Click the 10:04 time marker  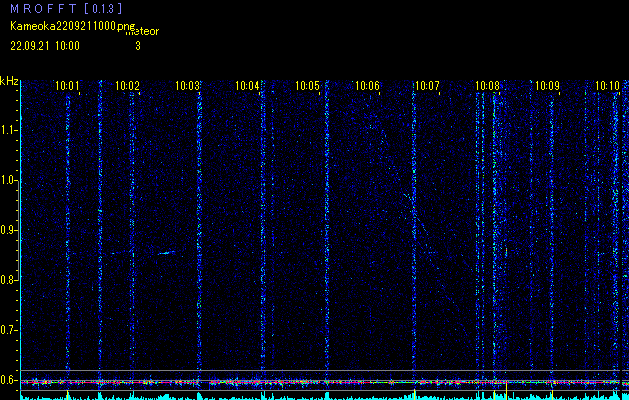(247, 86)
